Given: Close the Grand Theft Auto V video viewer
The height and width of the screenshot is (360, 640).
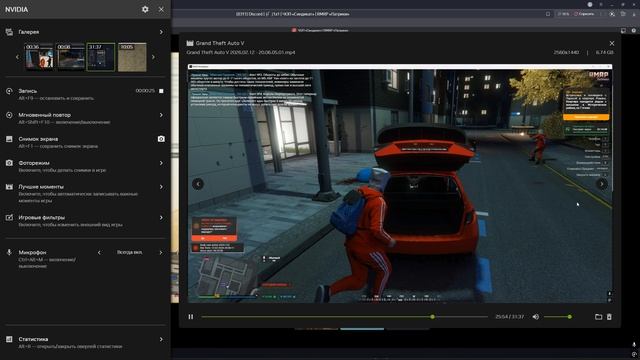Looking at the screenshot, I should pos(611,43).
